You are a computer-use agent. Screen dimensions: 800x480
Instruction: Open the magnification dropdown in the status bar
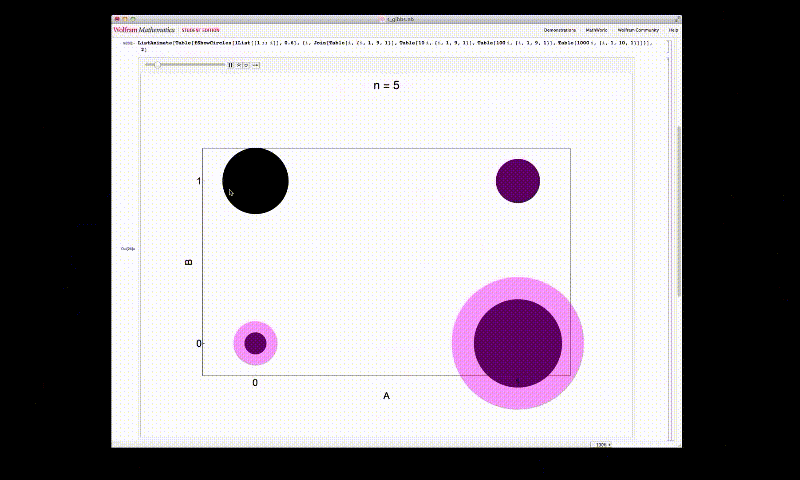(602, 445)
